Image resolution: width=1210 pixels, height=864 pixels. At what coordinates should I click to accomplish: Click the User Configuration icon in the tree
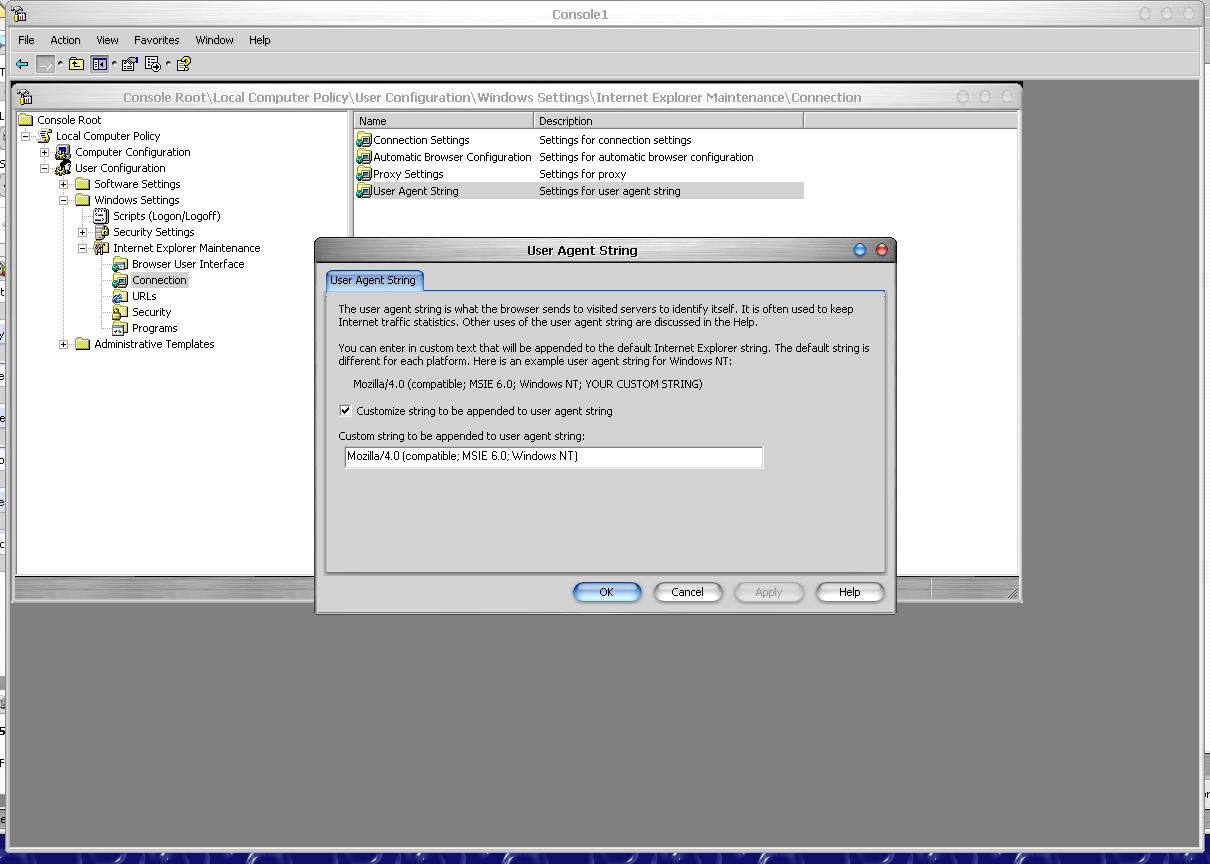pos(63,168)
